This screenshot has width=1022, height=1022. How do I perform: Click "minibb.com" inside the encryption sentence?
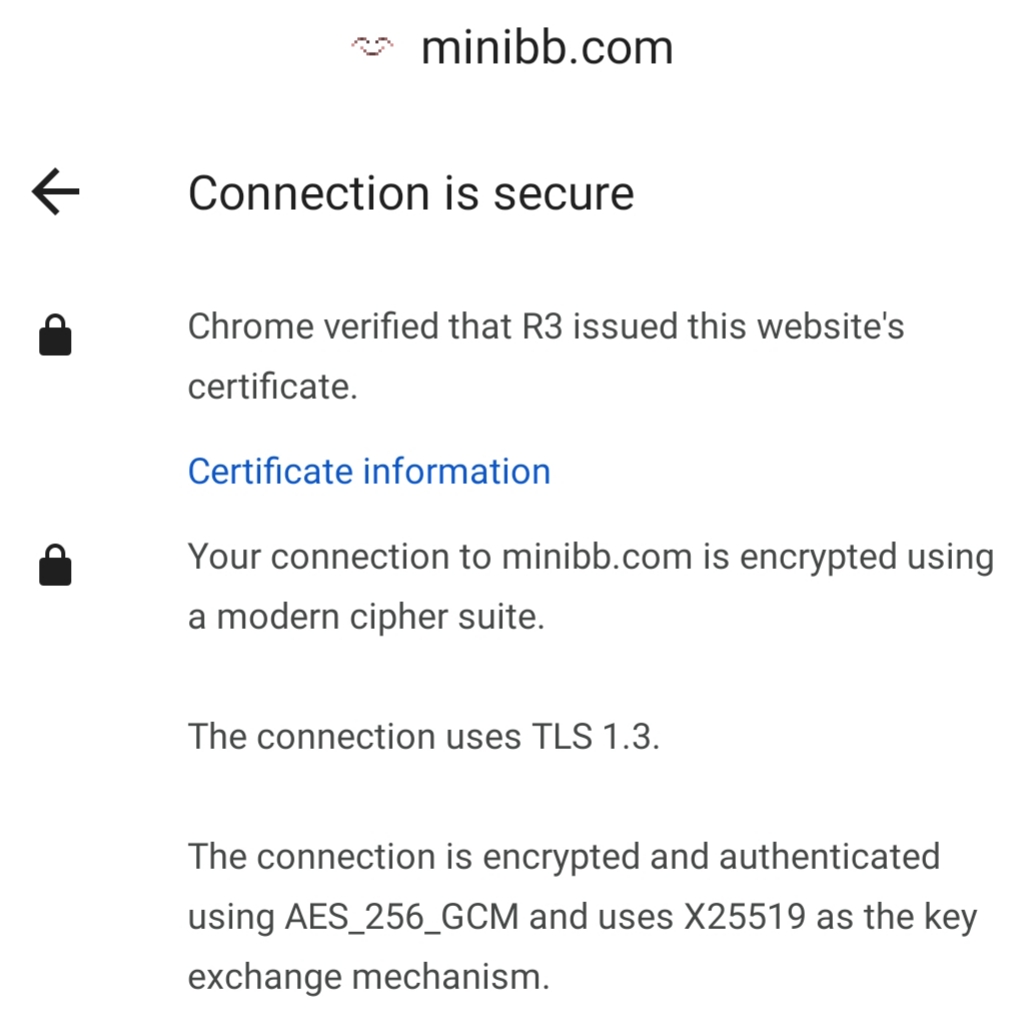point(596,557)
